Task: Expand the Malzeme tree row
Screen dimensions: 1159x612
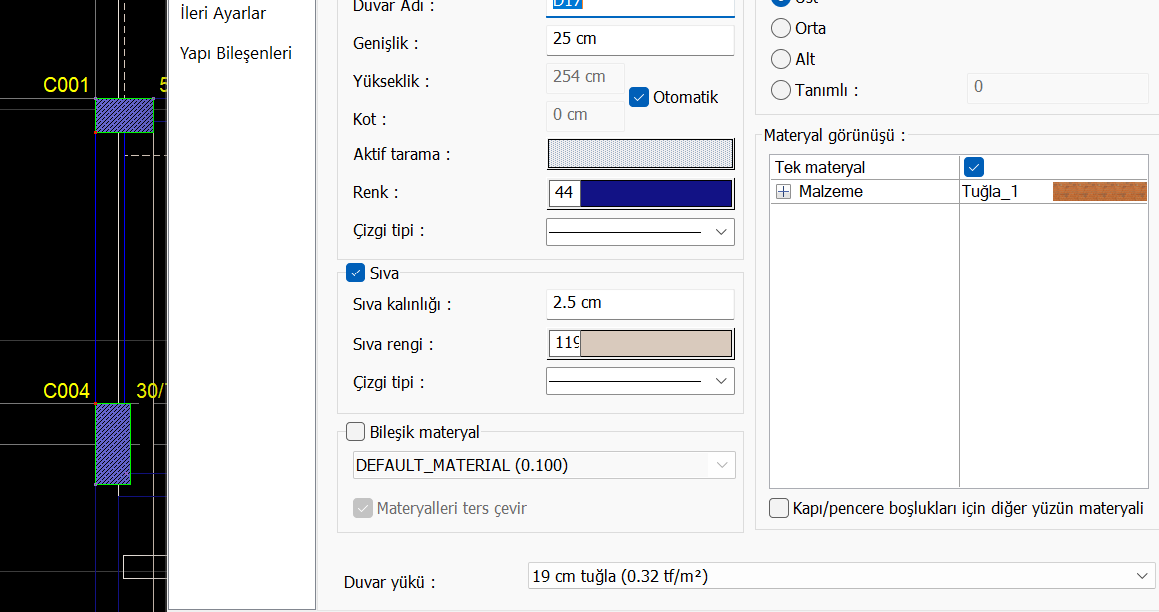Action: (x=784, y=192)
